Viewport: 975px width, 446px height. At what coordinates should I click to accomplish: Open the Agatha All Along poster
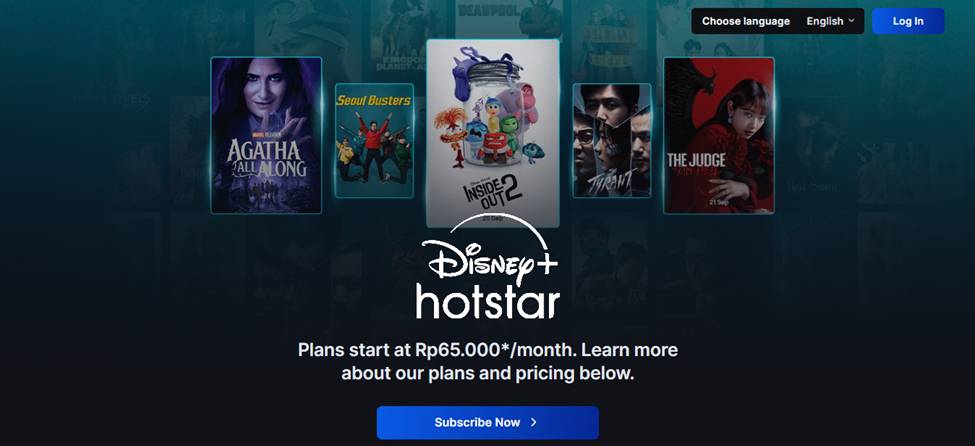[x=266, y=135]
